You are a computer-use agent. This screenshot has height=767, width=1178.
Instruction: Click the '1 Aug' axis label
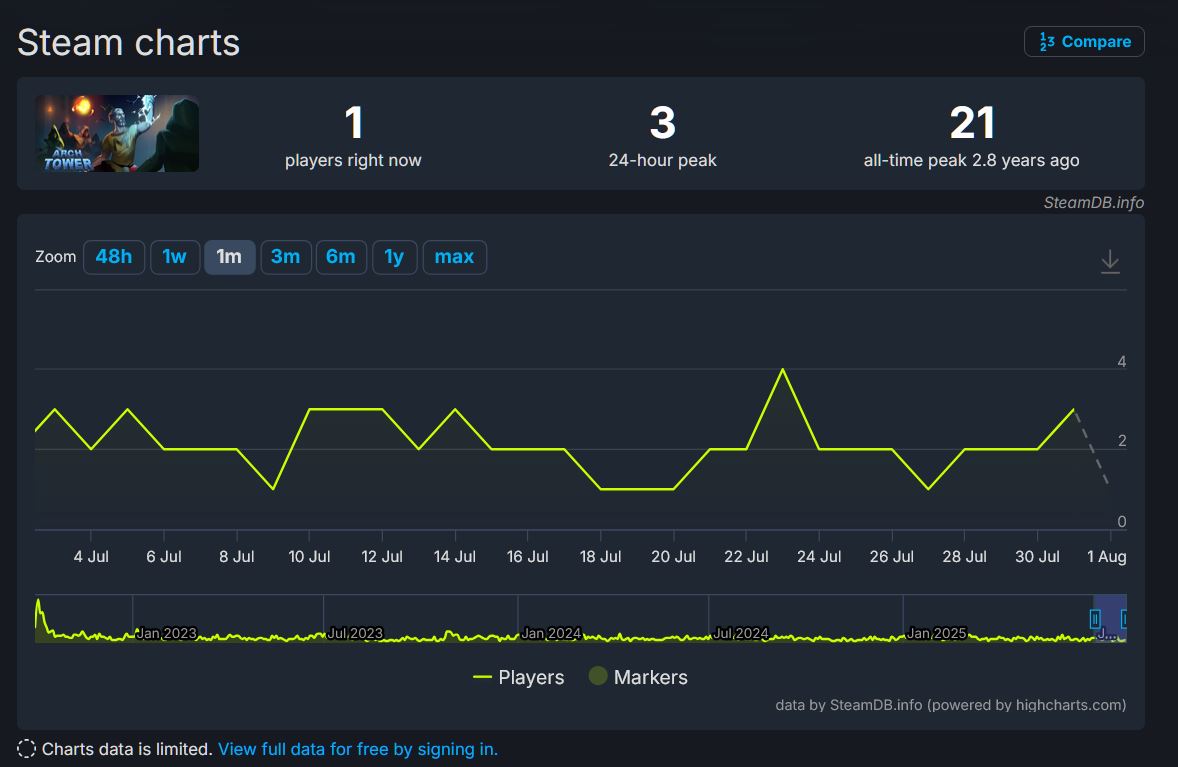[1107, 557]
